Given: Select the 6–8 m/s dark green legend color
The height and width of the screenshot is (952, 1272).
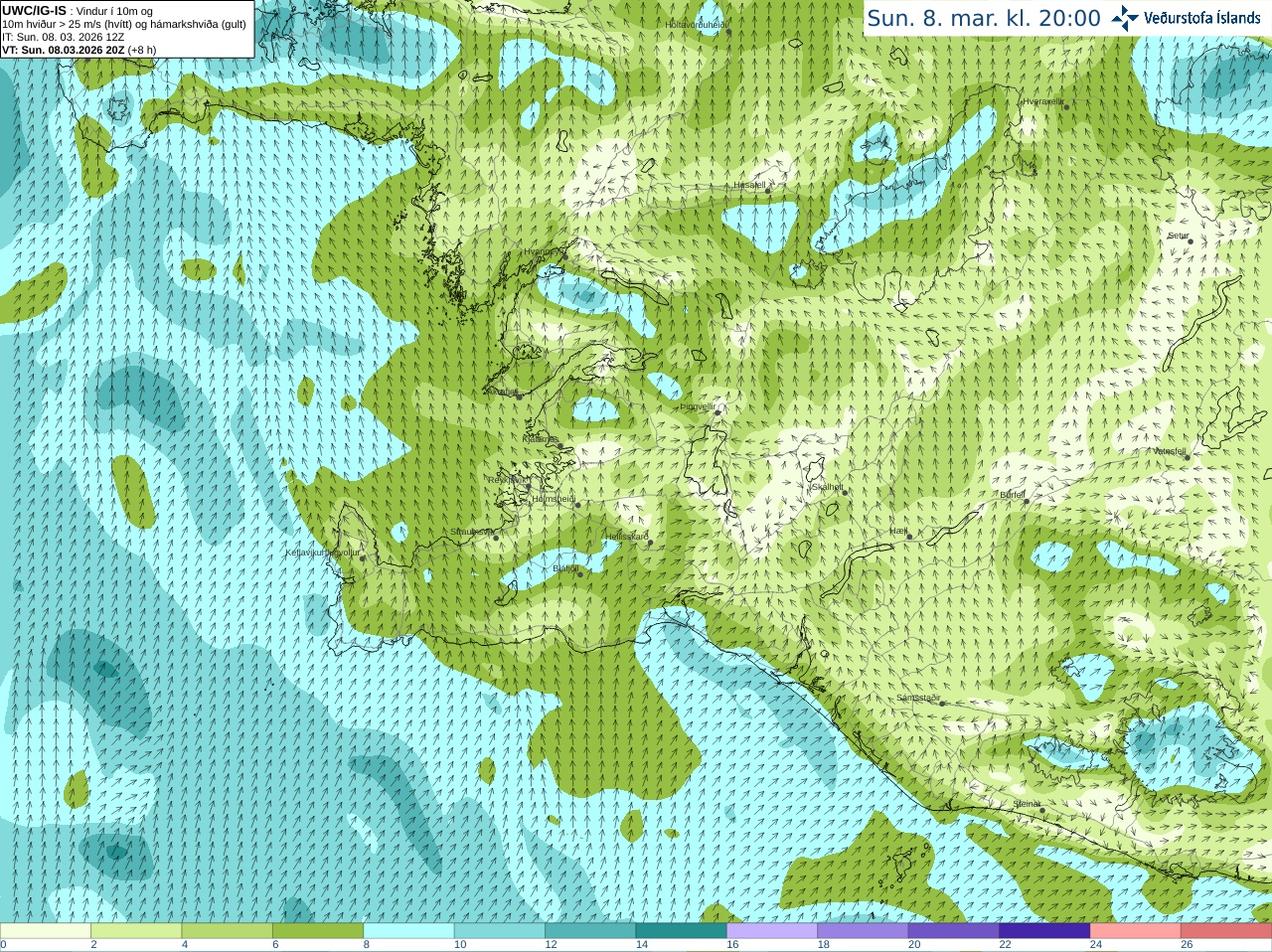Looking at the screenshot, I should [318, 930].
